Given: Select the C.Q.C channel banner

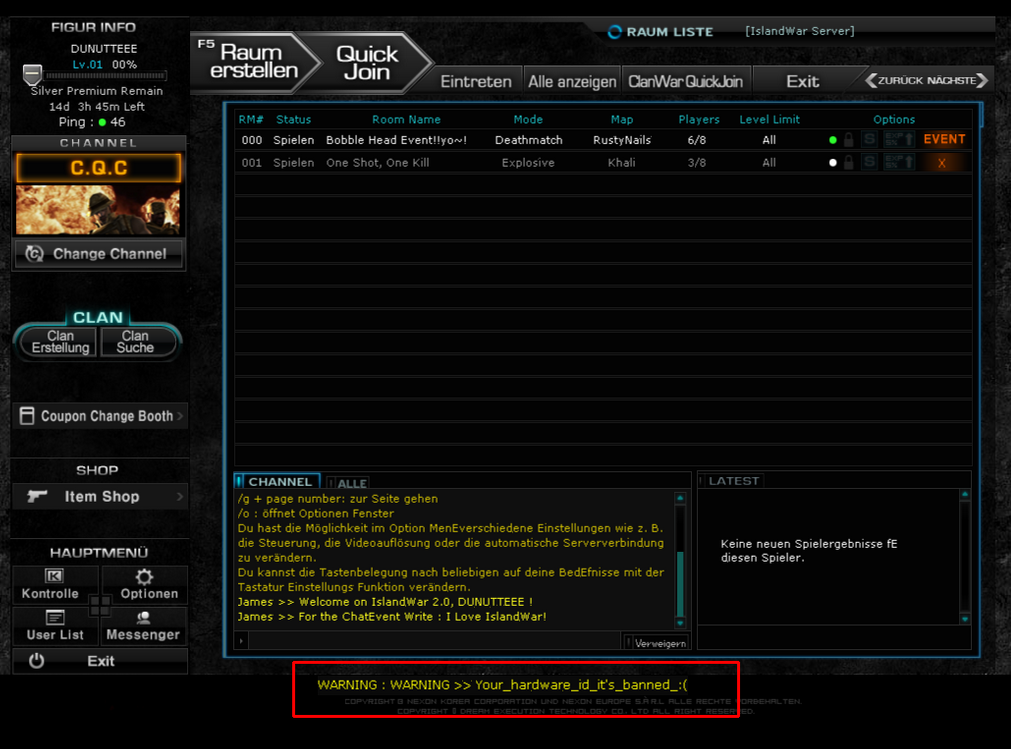Looking at the screenshot, I should tap(98, 168).
